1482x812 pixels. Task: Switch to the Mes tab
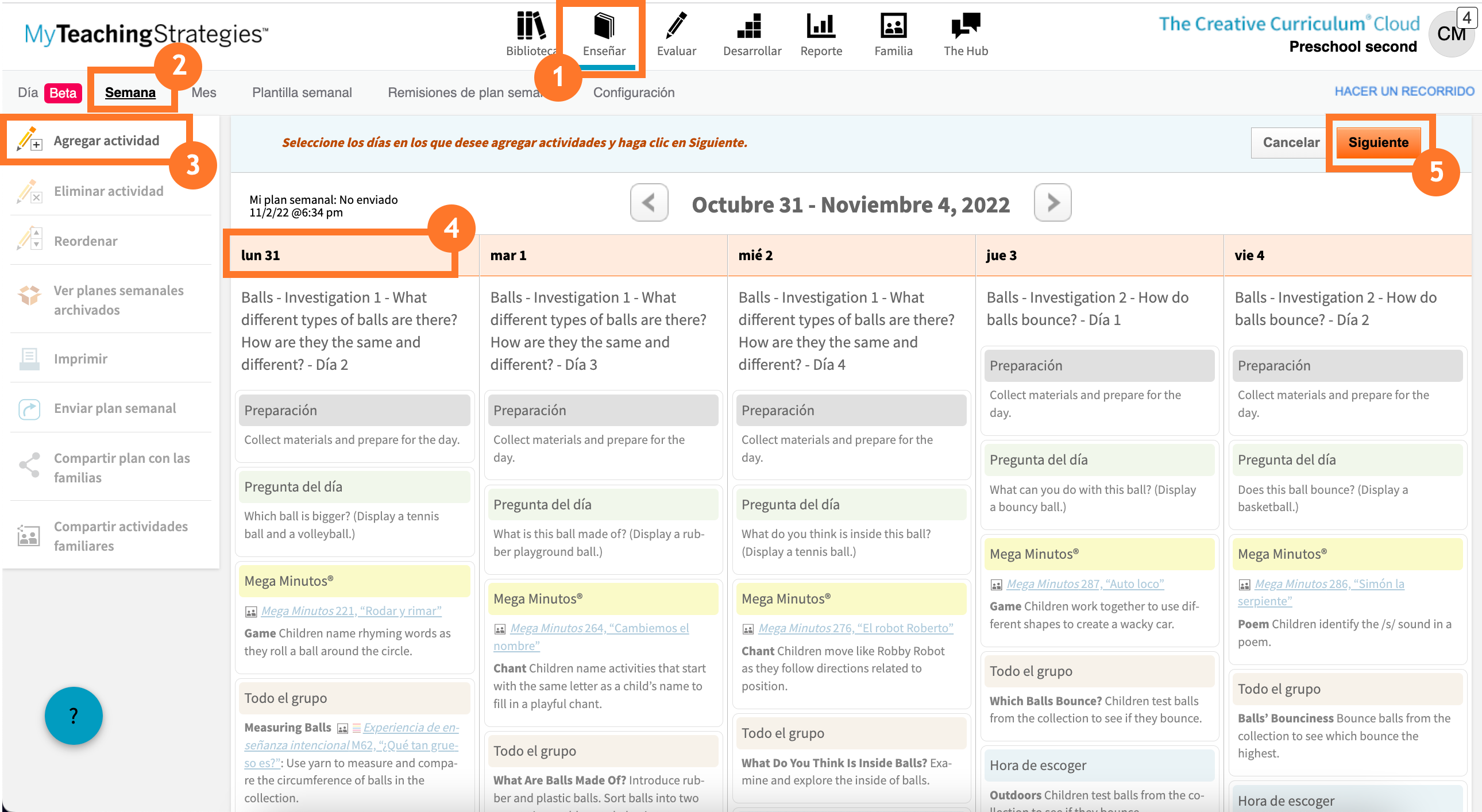[x=204, y=92]
